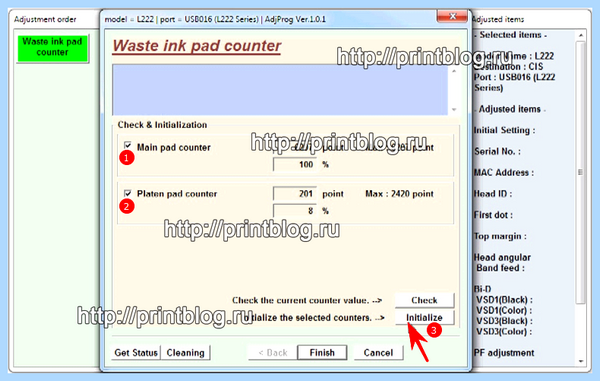Screen dimensions: 600x381
Task: Click the message box scroll up arrow
Action: pos(454,71)
